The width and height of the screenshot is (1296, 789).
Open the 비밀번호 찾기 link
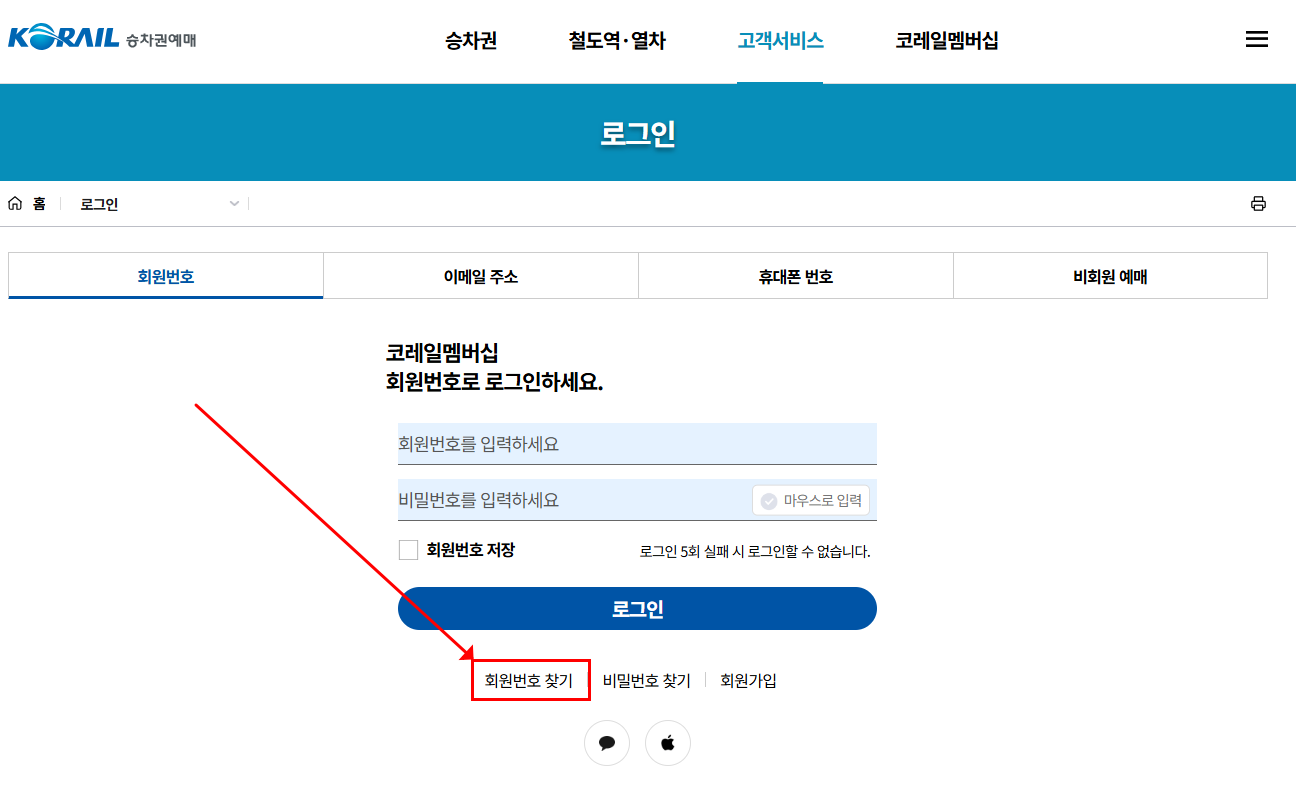(x=645, y=680)
